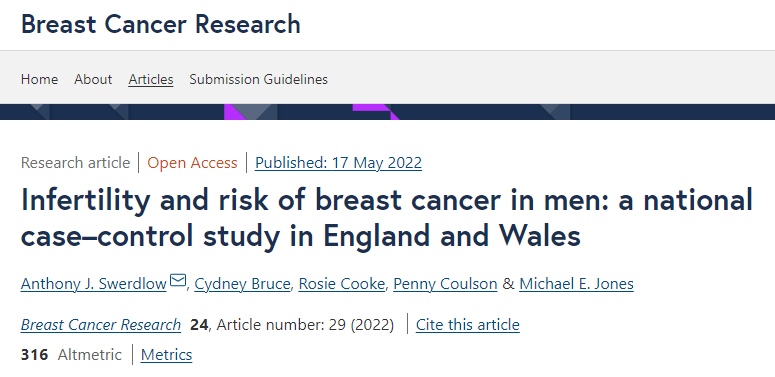This screenshot has width=775, height=377.
Task: Go to the About menu item
Action: 93,80
